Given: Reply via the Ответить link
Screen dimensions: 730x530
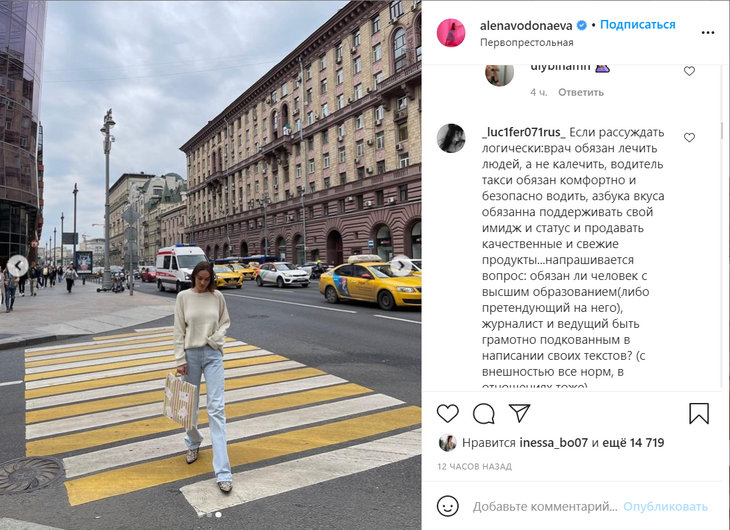Looking at the screenshot, I should tap(581, 92).
